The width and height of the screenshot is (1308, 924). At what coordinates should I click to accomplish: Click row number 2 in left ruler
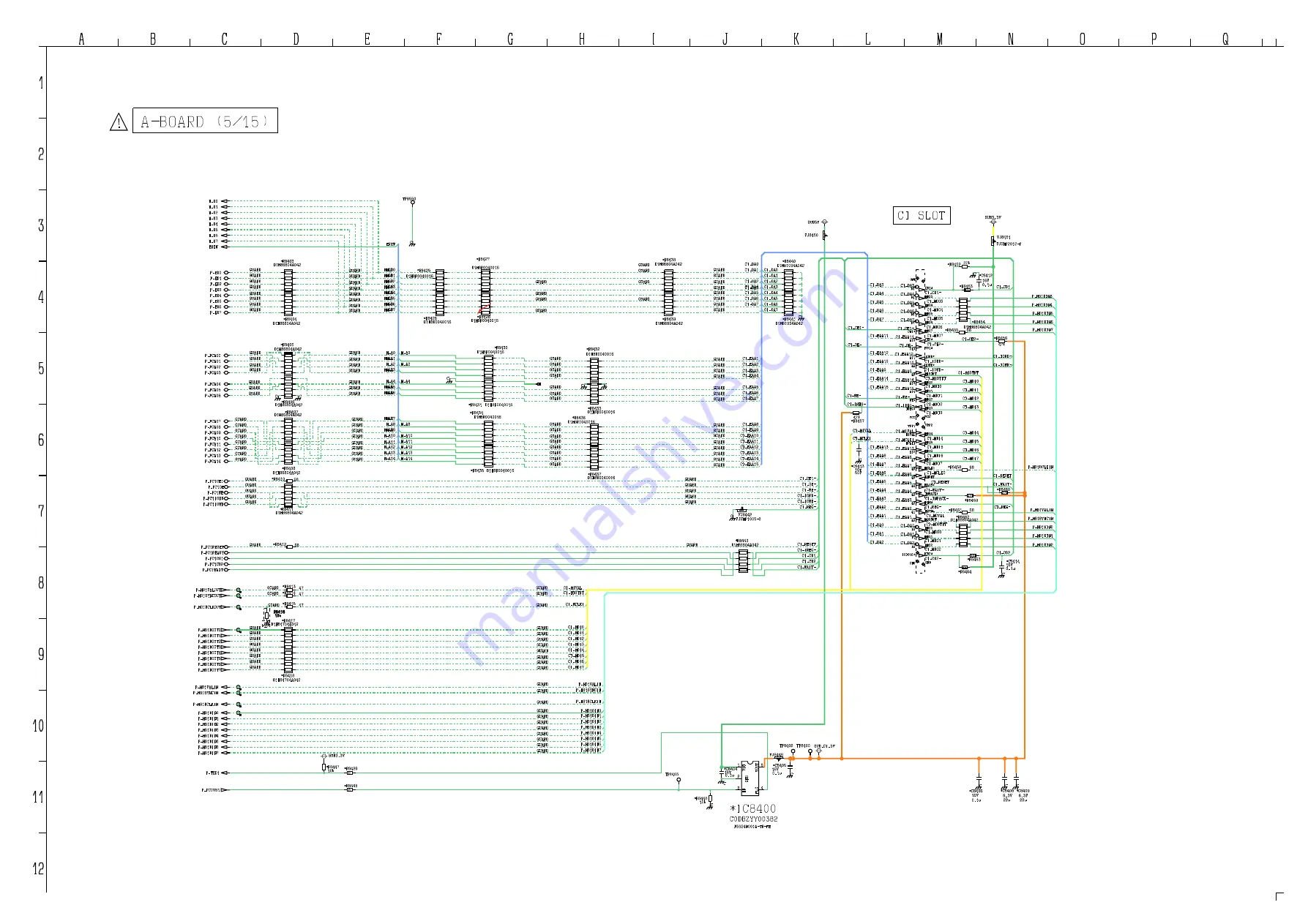pyautogui.click(x=41, y=154)
